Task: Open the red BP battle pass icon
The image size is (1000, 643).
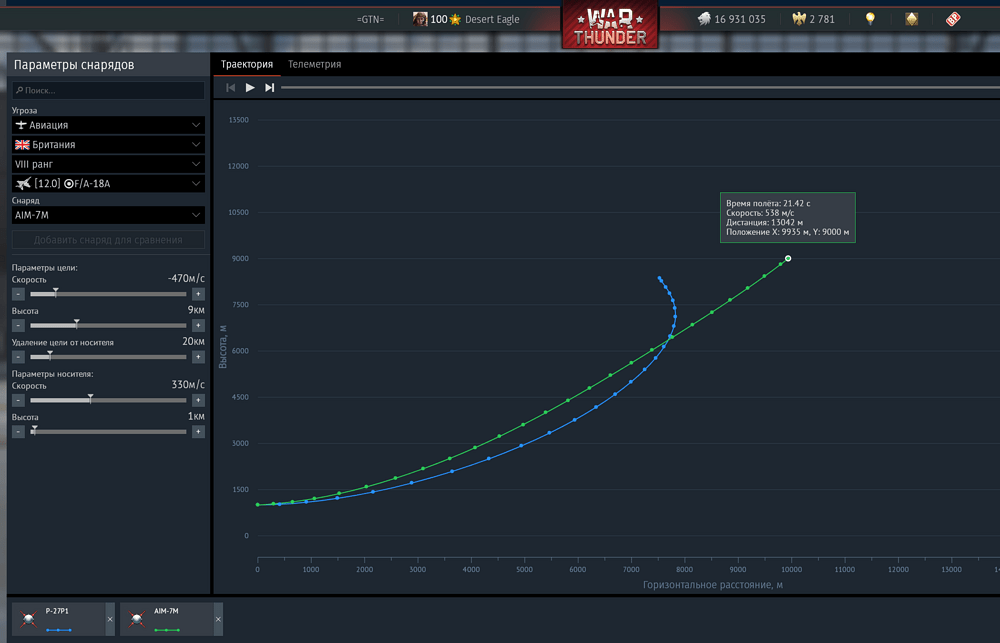Action: point(953,19)
